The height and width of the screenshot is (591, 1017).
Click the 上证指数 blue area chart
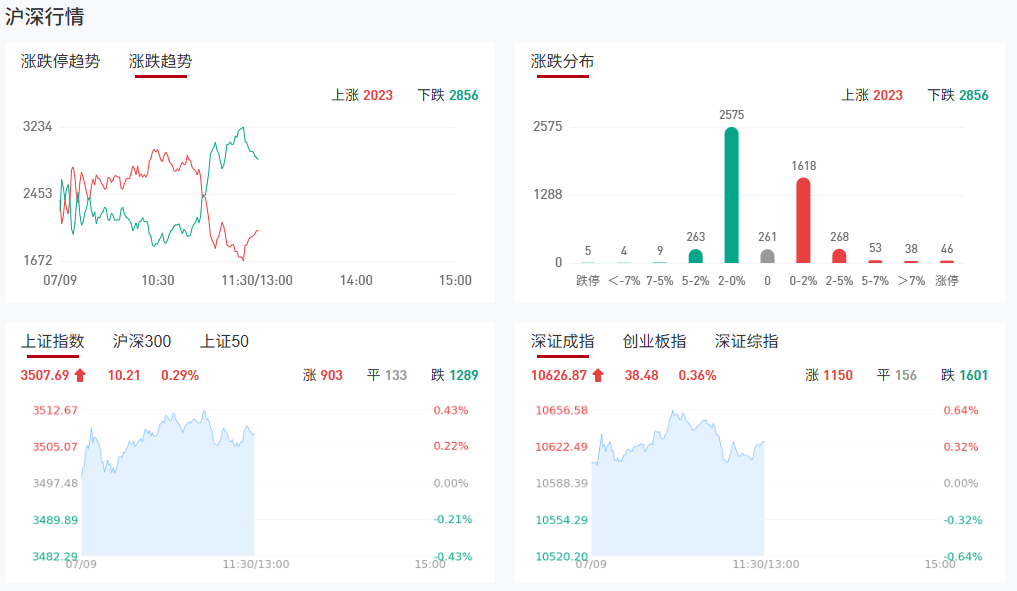[168, 500]
